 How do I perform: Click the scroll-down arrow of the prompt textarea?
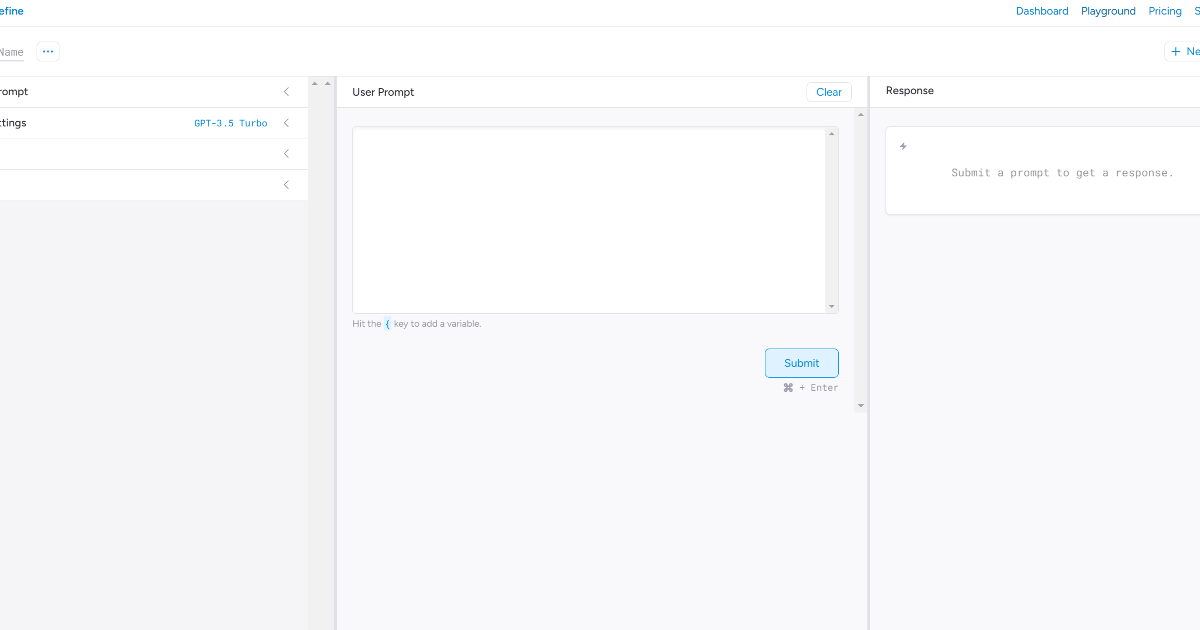pyautogui.click(x=830, y=307)
